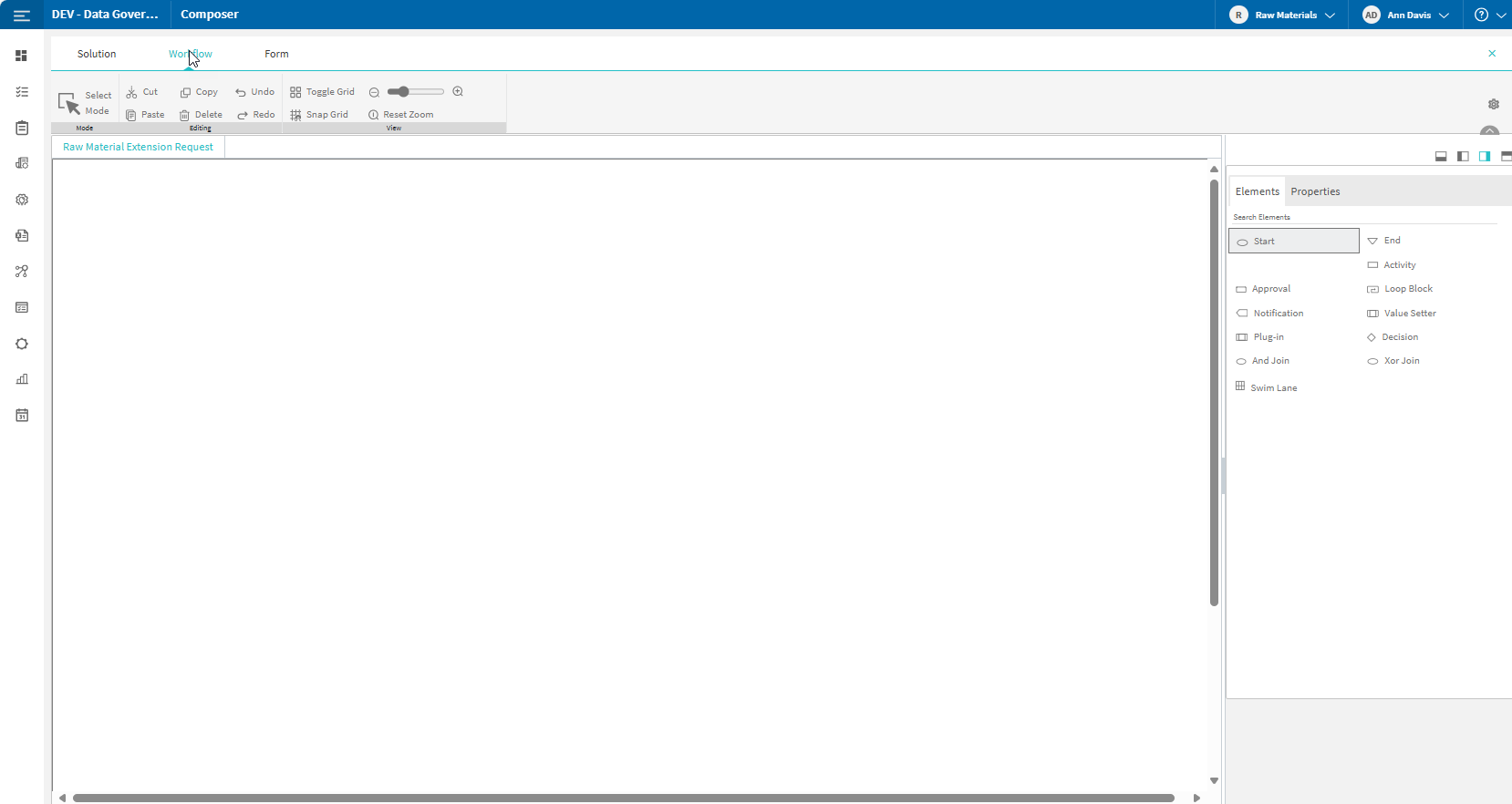Screen dimensions: 1512x804
Task: Pick the Loop Block element
Action: [1400, 289]
